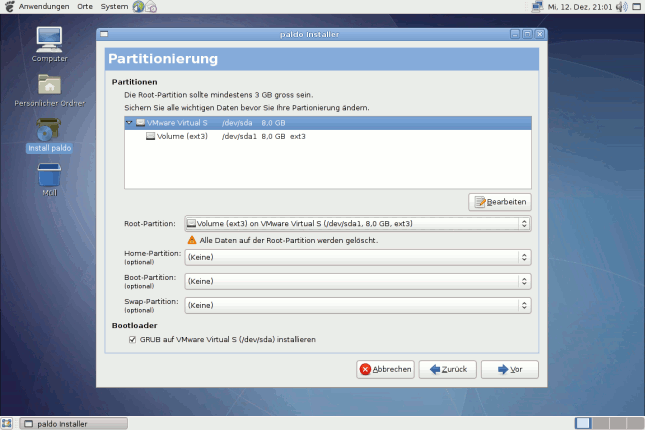Click the disk icon of VMware Virtual S row
Image resolution: width=645 pixels, height=430 pixels.
pos(140,123)
